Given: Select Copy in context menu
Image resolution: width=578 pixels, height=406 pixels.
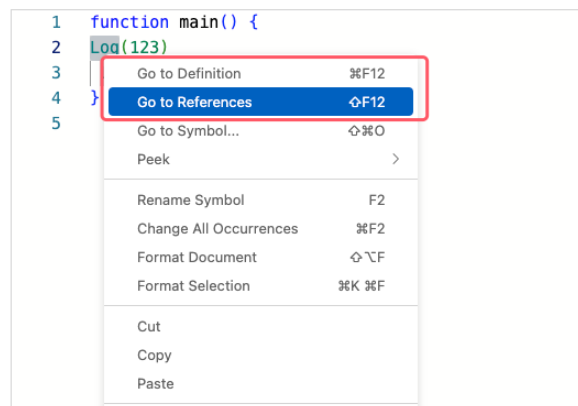Looking at the screenshot, I should tap(261, 355).
